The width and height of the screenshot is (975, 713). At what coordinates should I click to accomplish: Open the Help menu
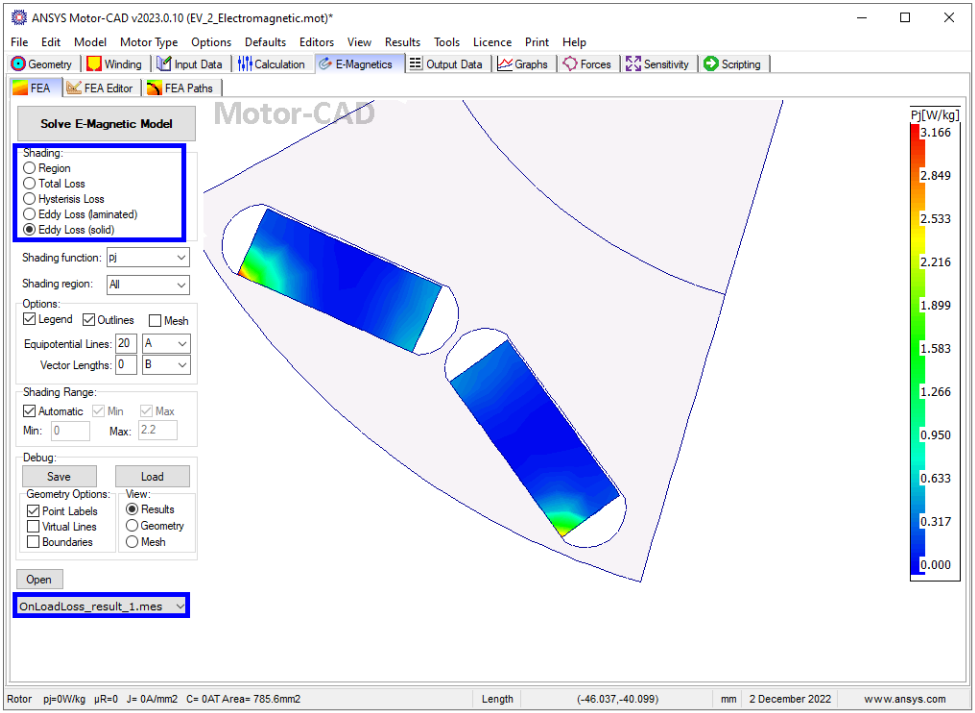[574, 42]
